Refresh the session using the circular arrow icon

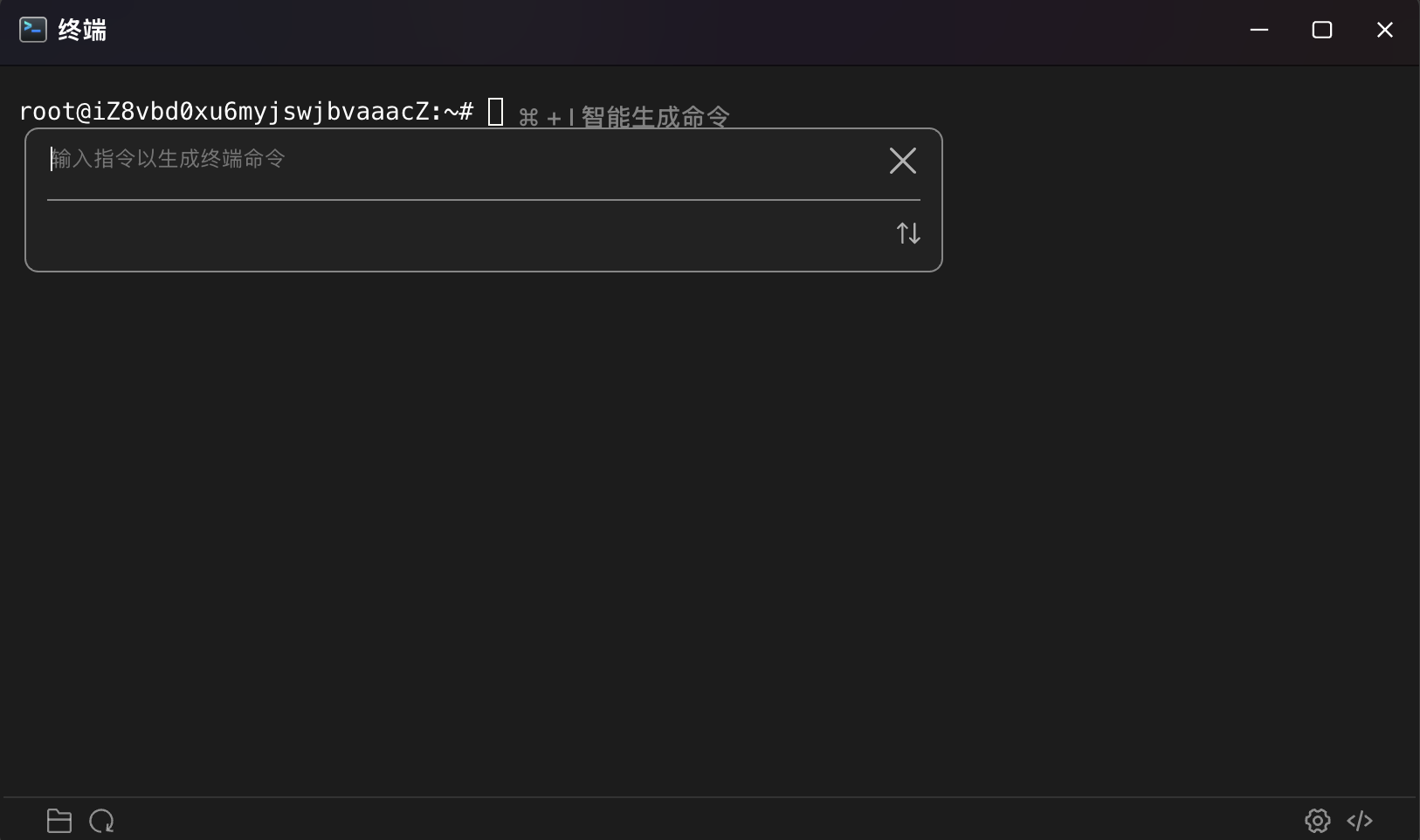[x=101, y=821]
